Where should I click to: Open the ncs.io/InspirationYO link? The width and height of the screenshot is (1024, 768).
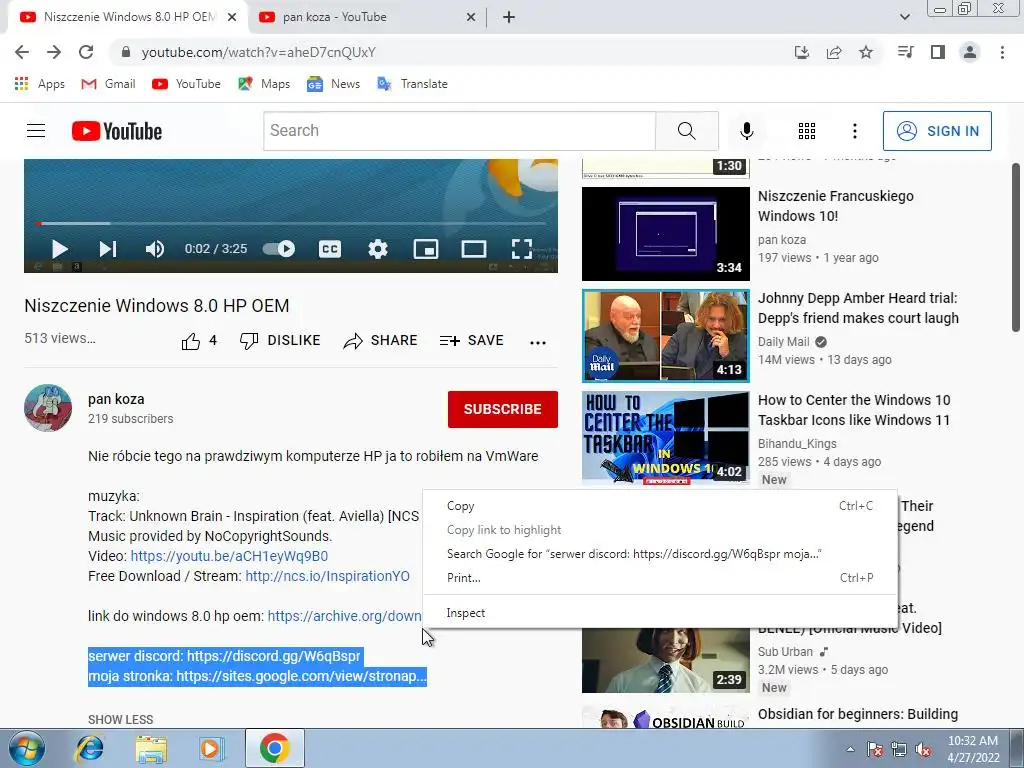[x=327, y=577]
